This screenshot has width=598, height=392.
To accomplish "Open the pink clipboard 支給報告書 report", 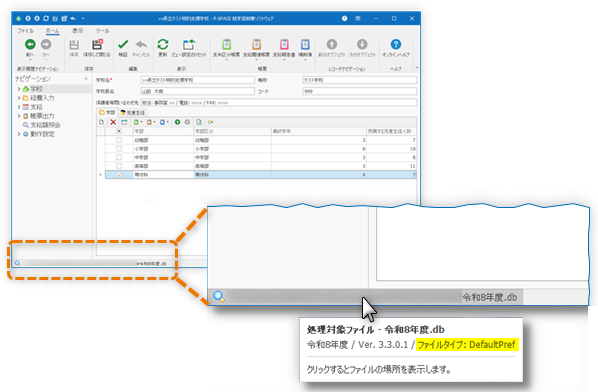I will (284, 44).
